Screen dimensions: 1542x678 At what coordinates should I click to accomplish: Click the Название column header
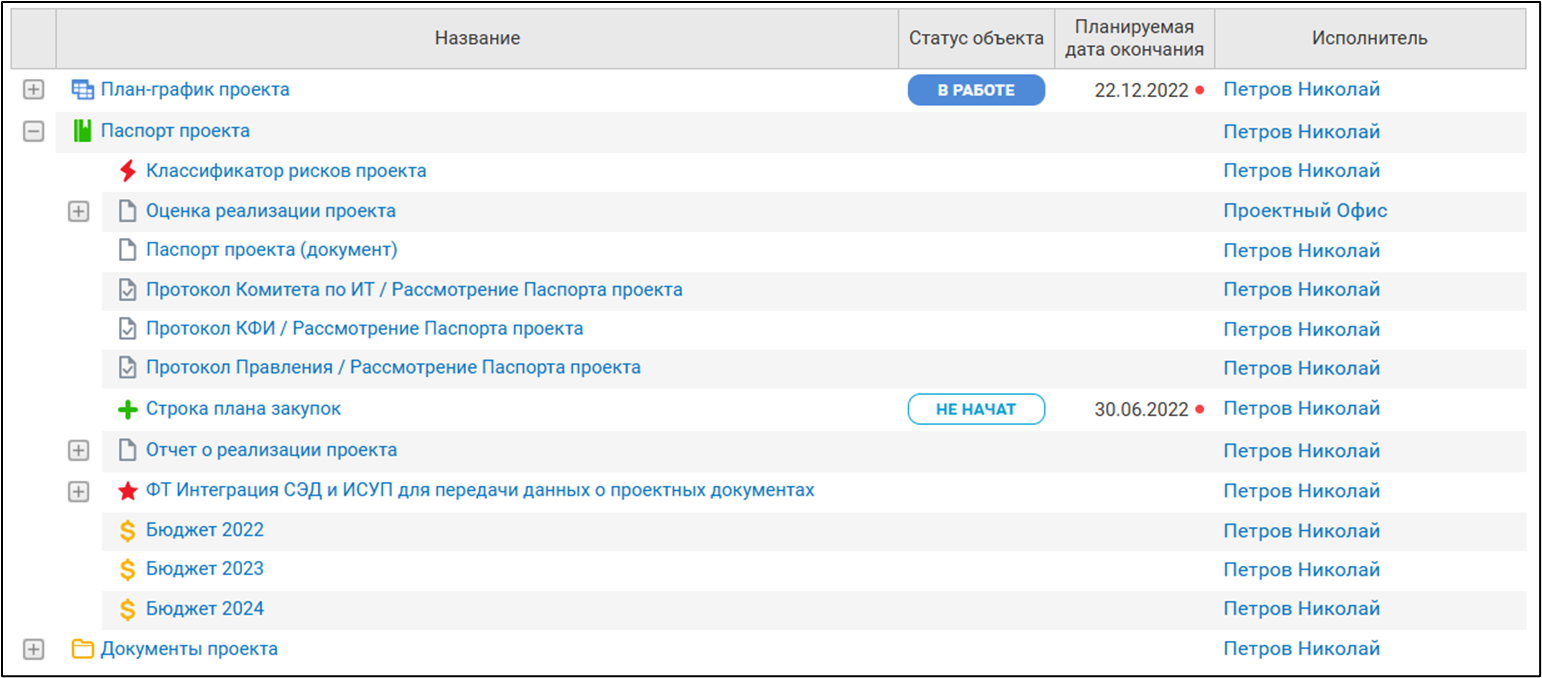coord(477,38)
